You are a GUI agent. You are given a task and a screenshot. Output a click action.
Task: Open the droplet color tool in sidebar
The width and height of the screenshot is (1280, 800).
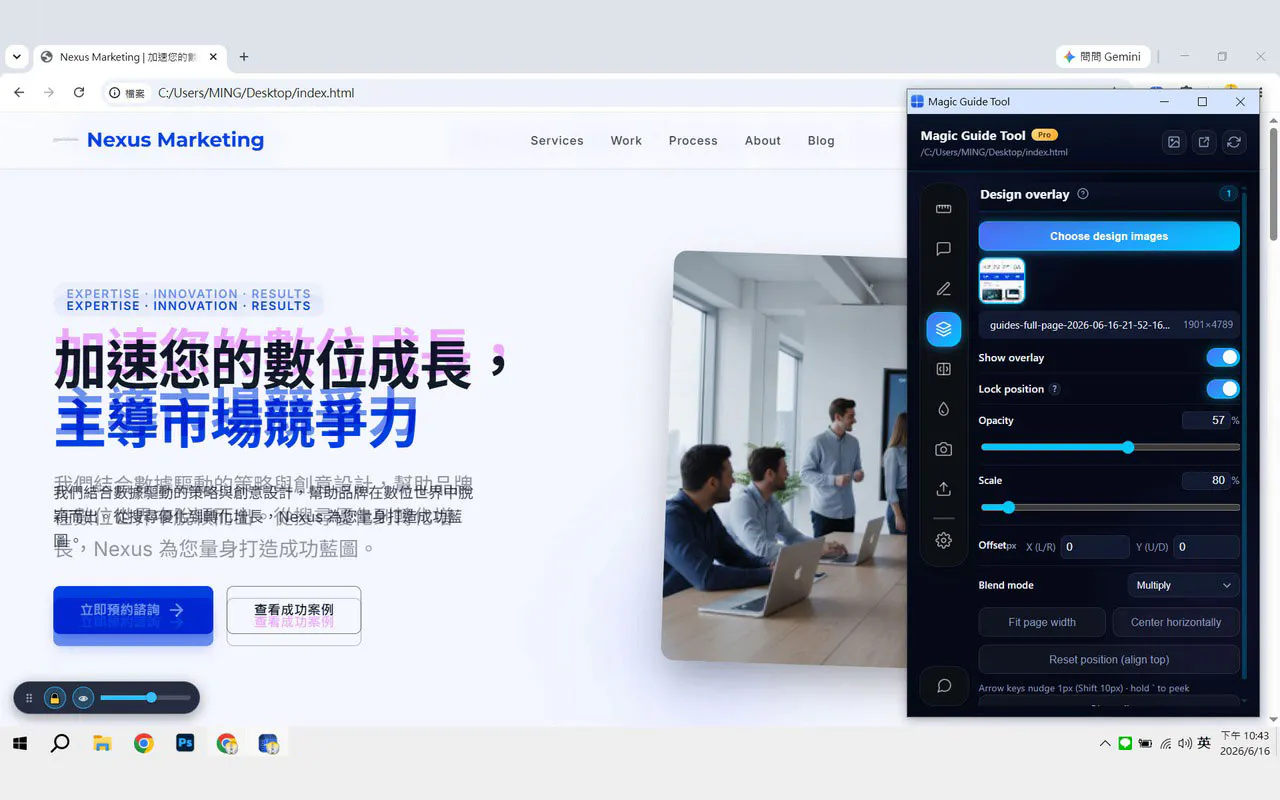943,409
